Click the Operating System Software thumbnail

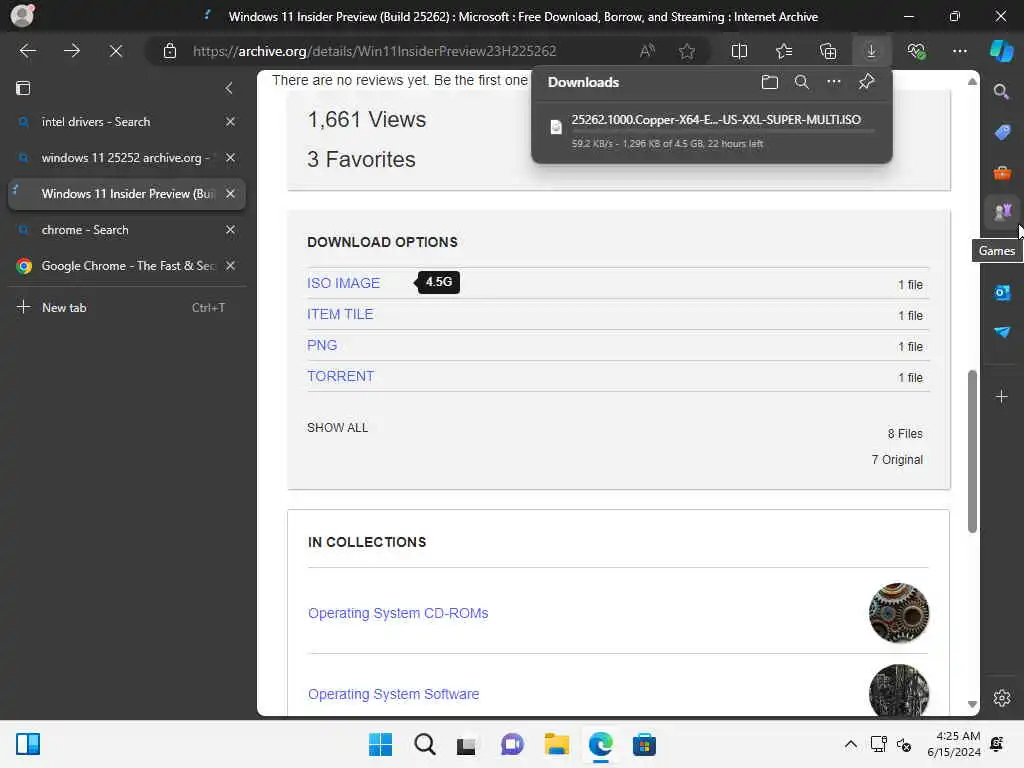pyautogui.click(x=899, y=690)
